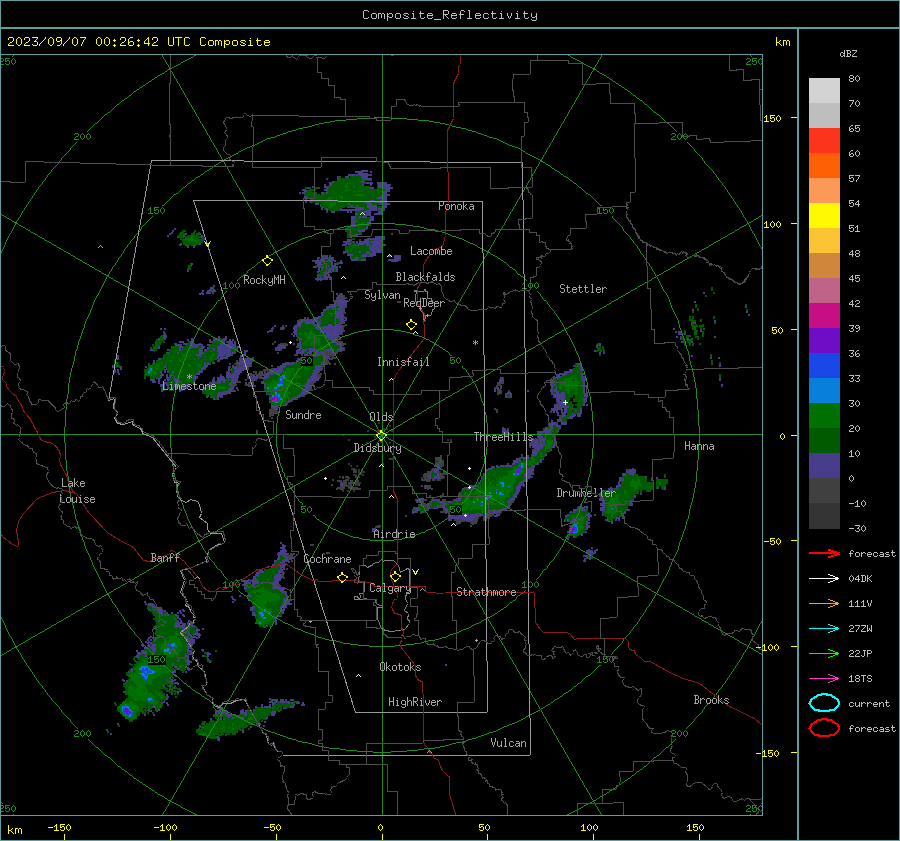The image size is (900, 841).
Task: Click the Hanna label
Action: click(x=699, y=446)
